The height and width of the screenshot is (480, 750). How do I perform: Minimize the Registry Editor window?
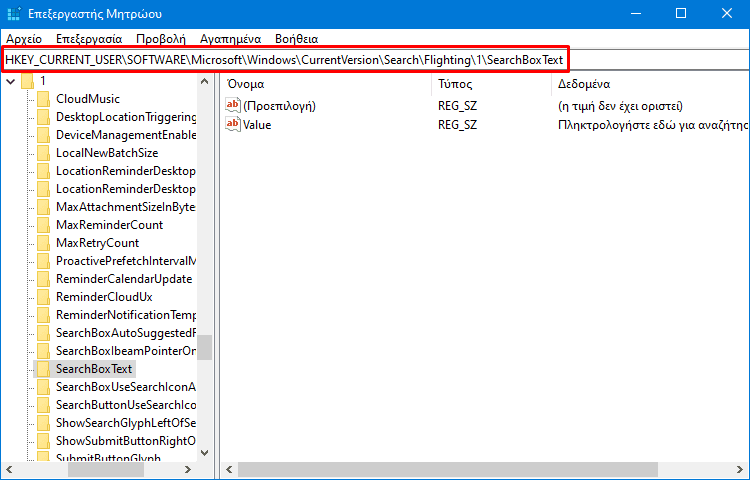click(x=636, y=14)
